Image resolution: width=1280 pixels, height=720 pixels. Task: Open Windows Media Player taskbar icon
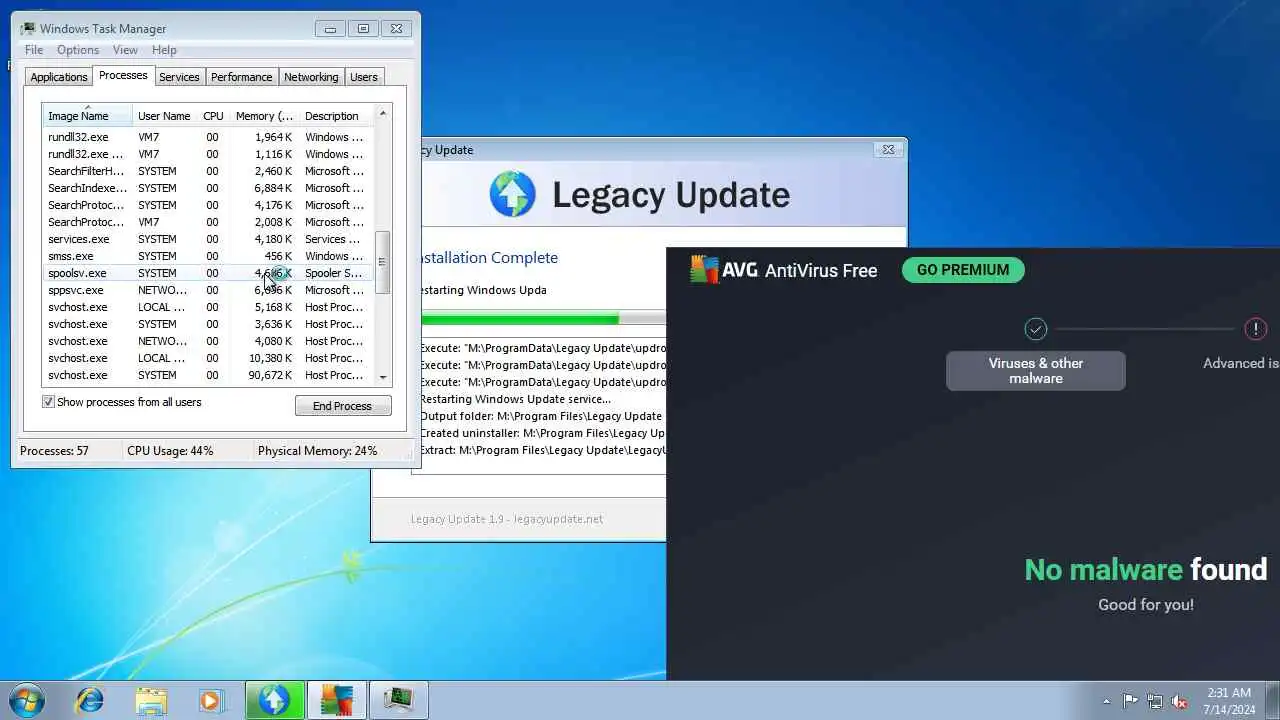(212, 700)
